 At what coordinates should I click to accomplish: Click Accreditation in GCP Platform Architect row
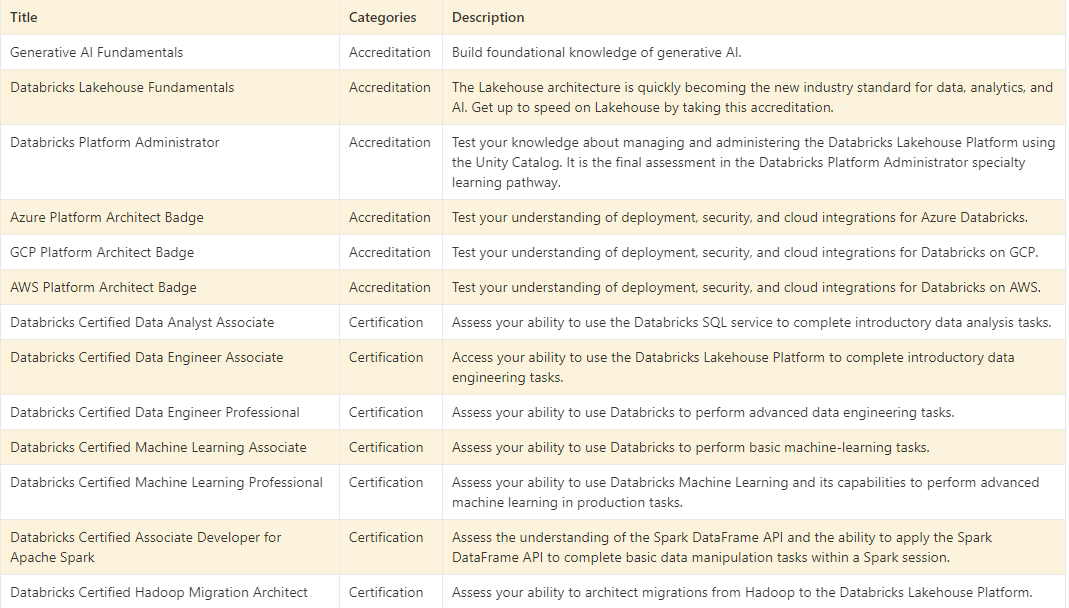[x=390, y=252]
